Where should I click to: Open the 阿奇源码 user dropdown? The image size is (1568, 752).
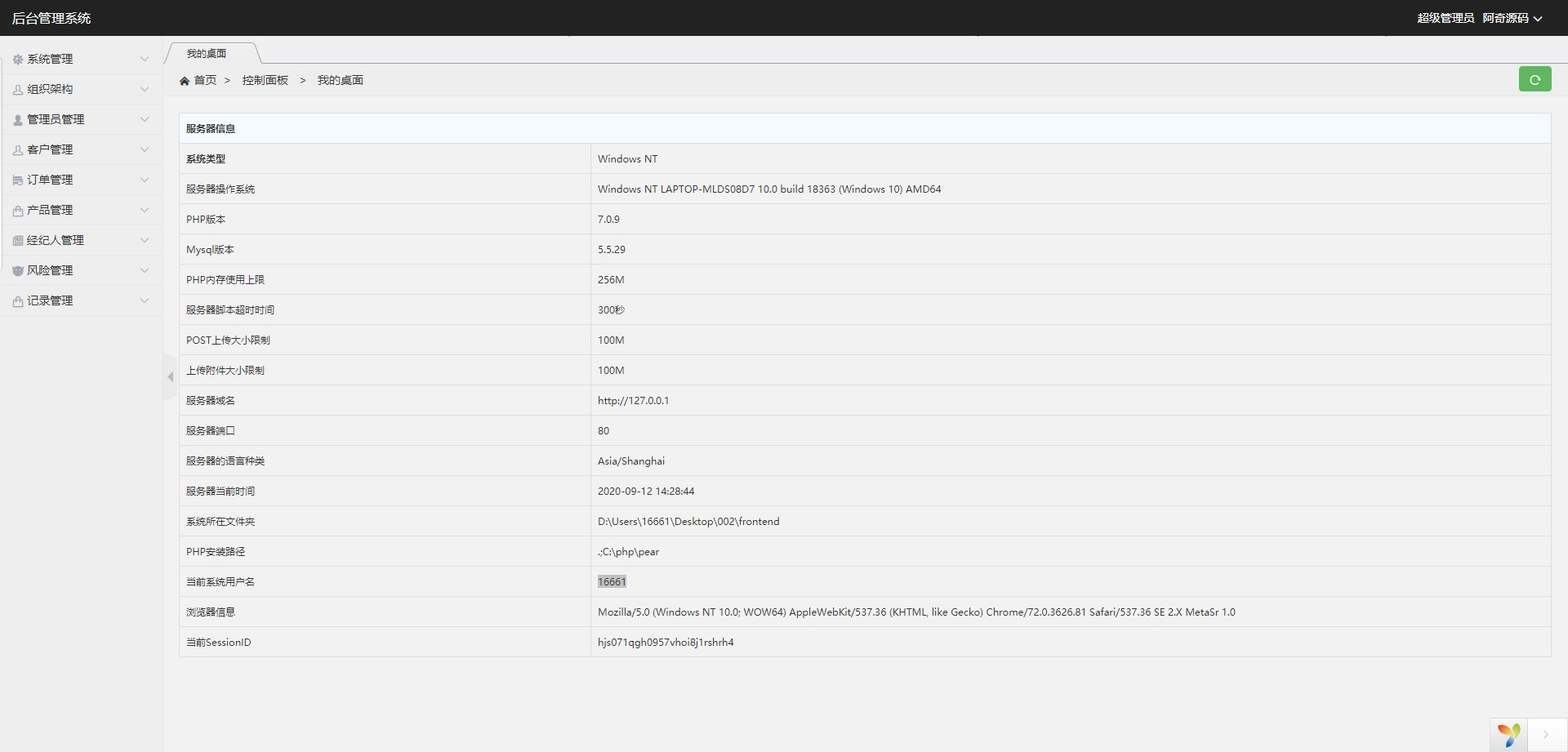click(1512, 18)
